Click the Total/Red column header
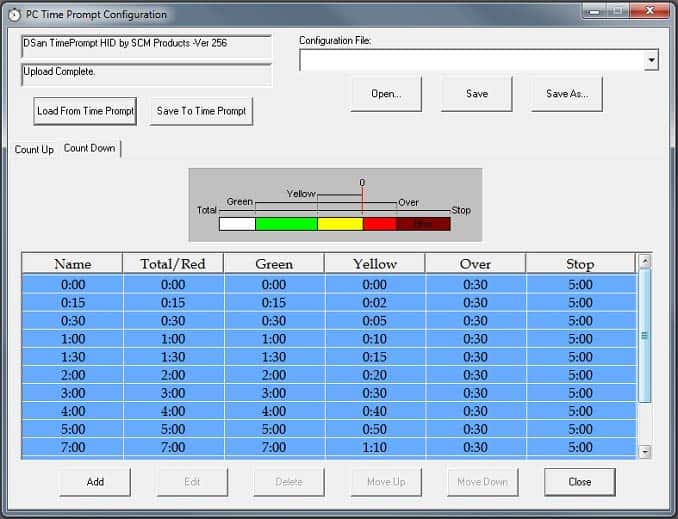 pos(173,264)
